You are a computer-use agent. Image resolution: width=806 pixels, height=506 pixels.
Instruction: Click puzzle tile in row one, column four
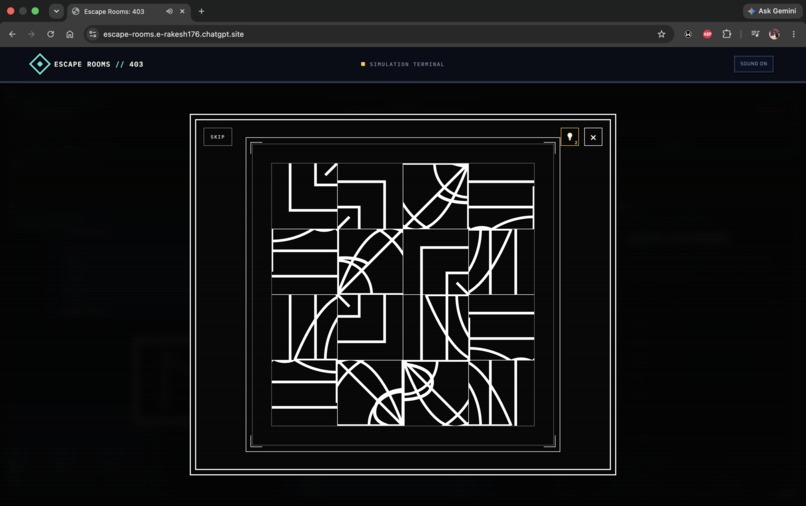click(x=502, y=196)
